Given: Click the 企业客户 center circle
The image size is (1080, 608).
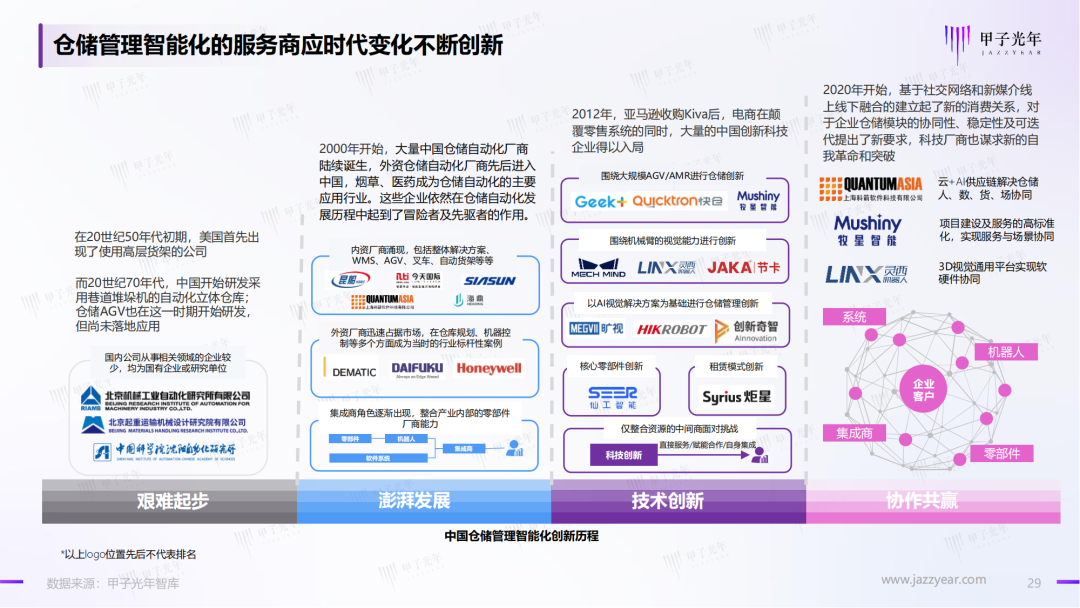Looking at the screenshot, I should (923, 390).
